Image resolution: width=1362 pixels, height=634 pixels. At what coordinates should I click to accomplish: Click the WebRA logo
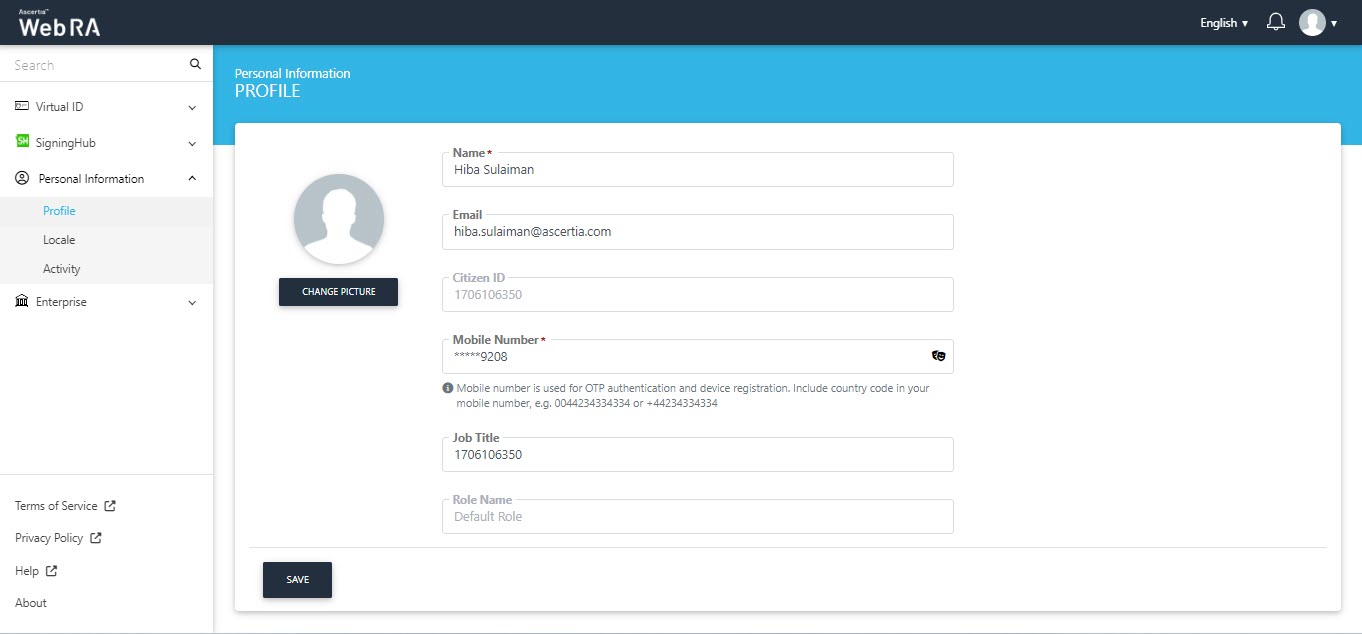tap(59, 24)
